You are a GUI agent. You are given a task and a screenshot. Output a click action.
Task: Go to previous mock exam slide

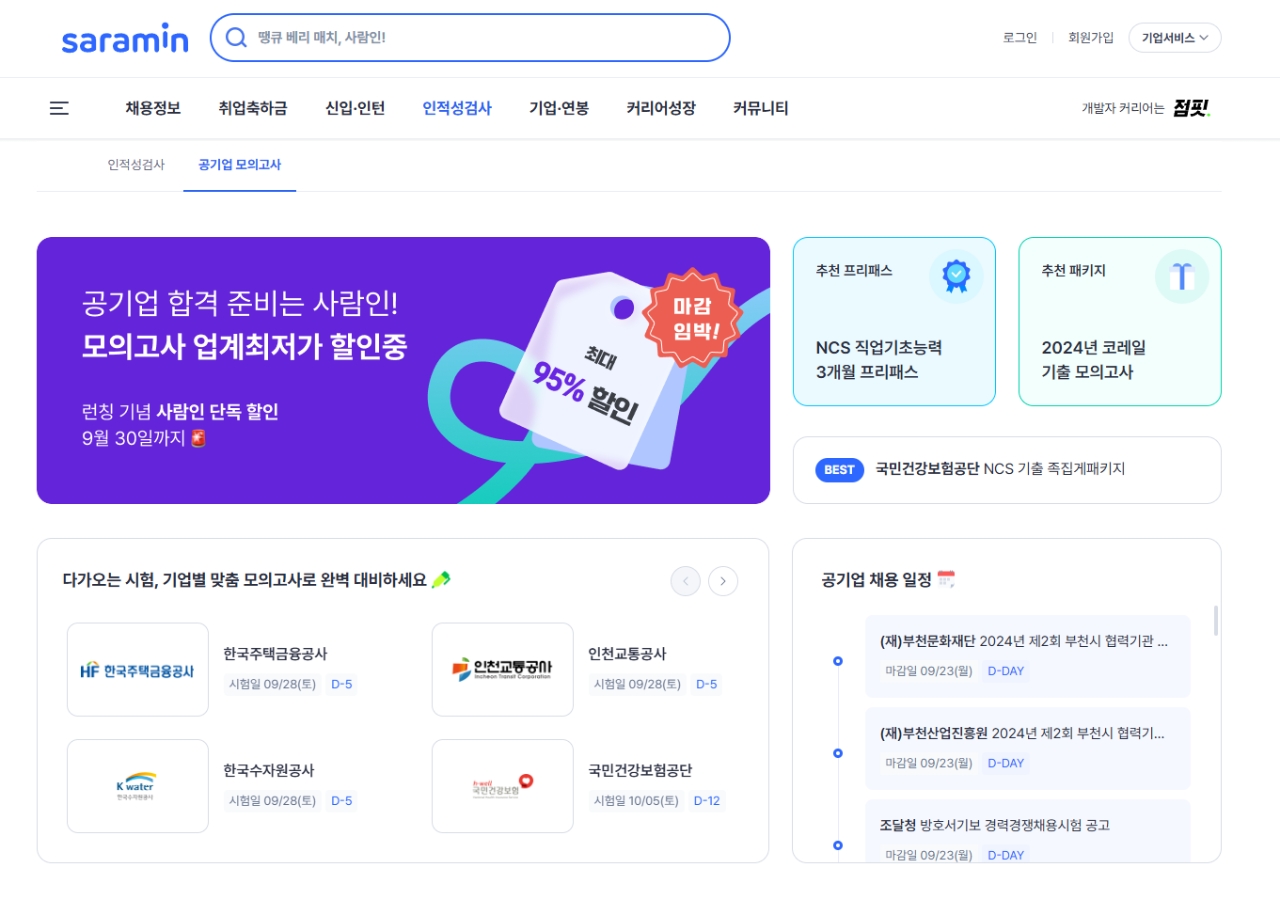click(685, 581)
